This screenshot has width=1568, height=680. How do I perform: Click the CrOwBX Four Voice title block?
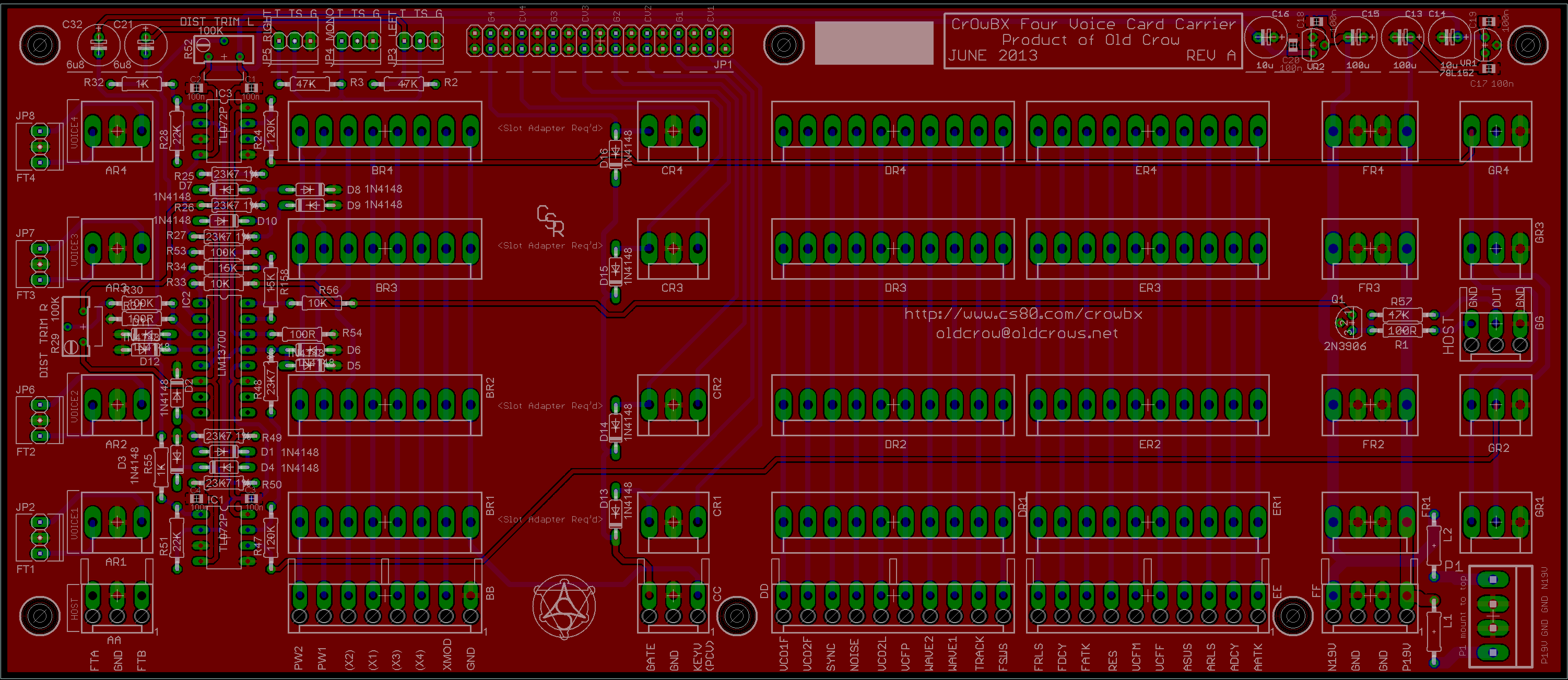click(x=1093, y=40)
